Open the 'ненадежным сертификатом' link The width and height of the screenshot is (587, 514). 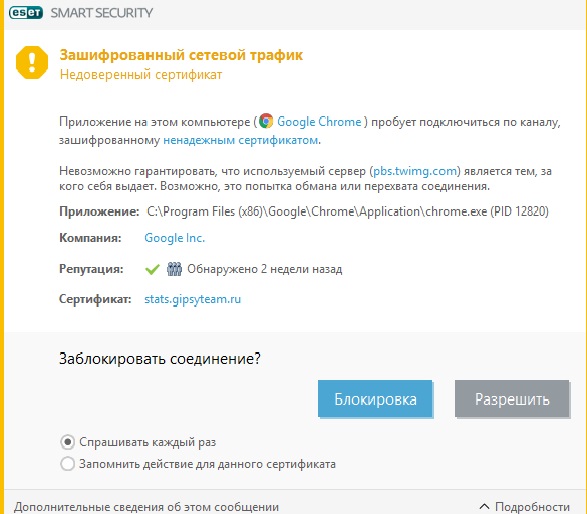click(241, 140)
